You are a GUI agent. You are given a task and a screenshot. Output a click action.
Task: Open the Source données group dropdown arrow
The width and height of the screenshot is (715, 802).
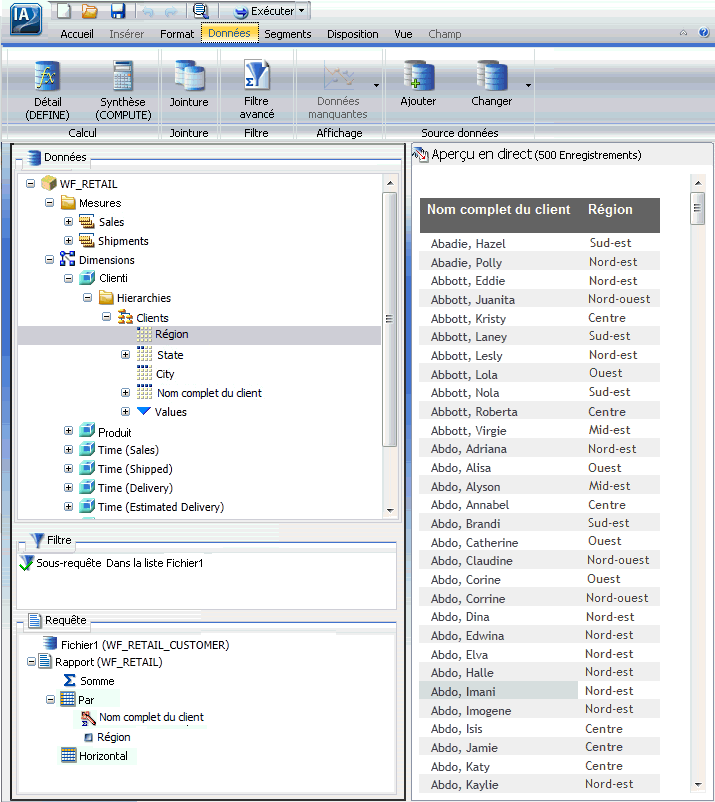[528, 85]
